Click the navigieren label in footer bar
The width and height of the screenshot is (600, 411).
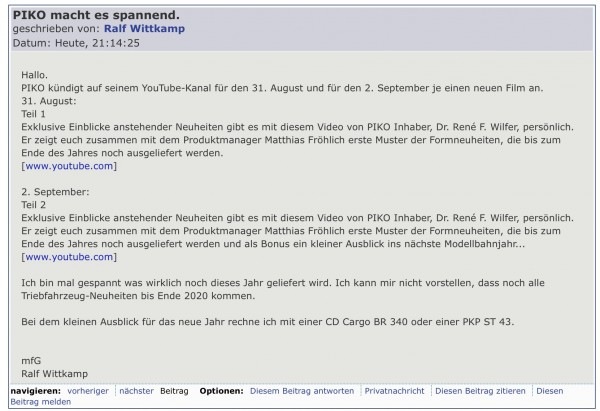(35, 390)
